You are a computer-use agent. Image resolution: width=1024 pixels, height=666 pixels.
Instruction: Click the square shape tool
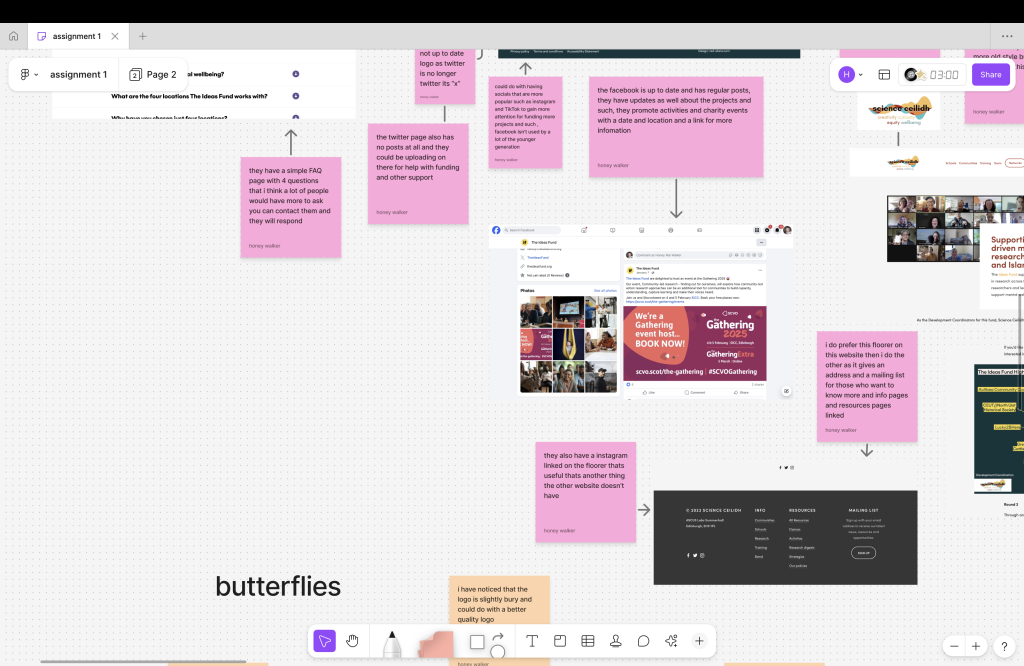(477, 642)
